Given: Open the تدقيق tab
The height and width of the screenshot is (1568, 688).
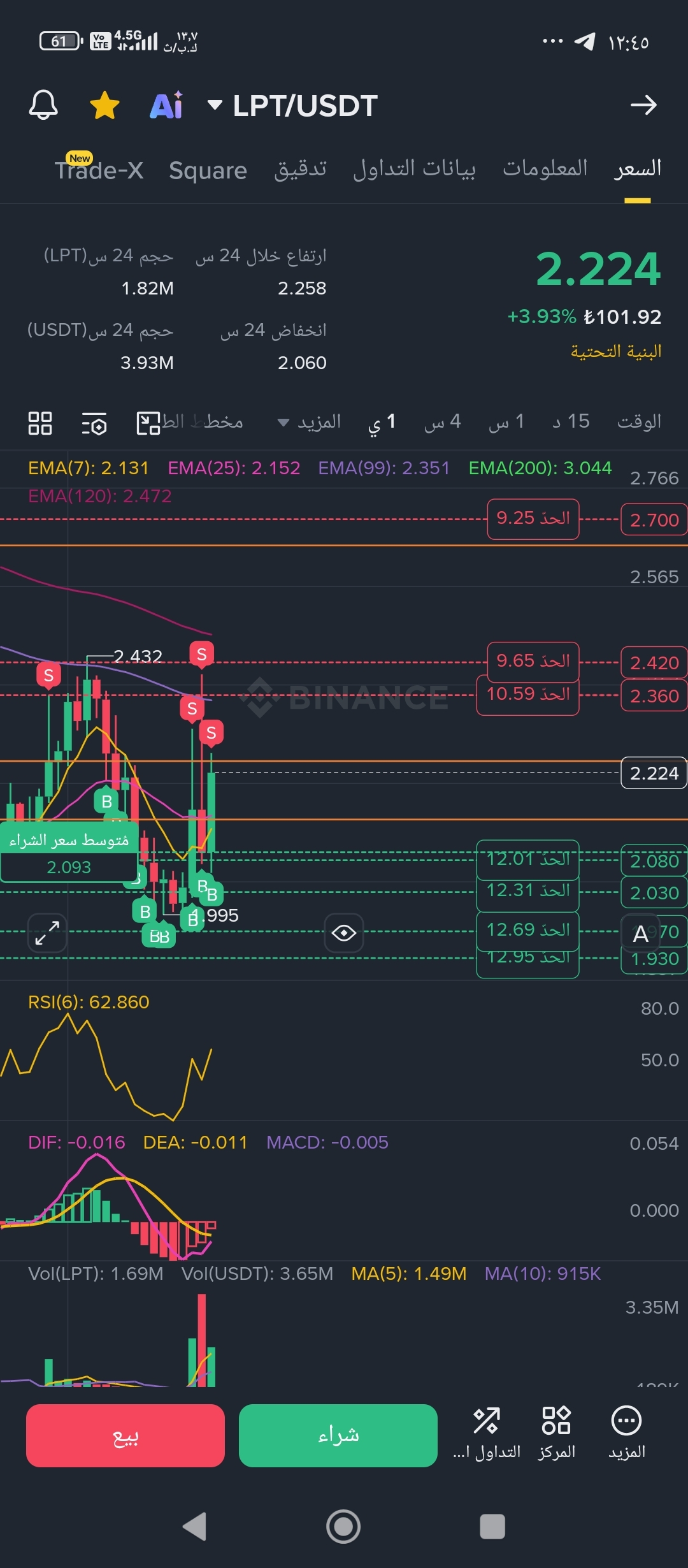Looking at the screenshot, I should tap(301, 168).
